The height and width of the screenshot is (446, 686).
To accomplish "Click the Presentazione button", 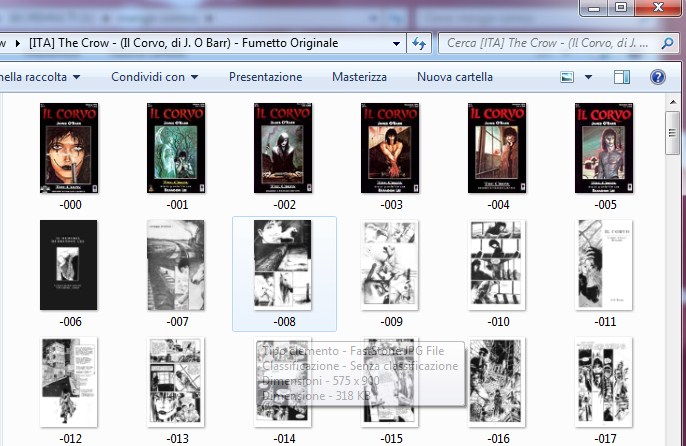I will click(x=266, y=77).
